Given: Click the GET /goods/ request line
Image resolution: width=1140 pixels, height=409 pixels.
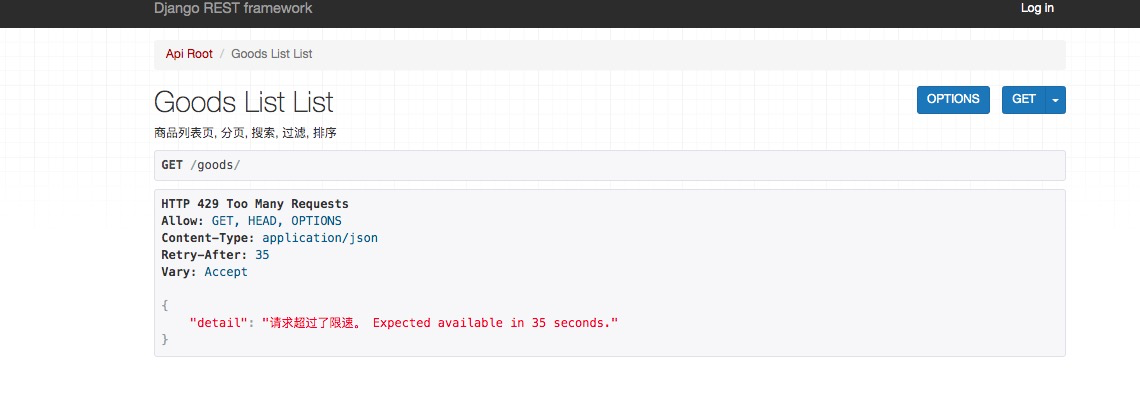Looking at the screenshot, I should point(609,166).
